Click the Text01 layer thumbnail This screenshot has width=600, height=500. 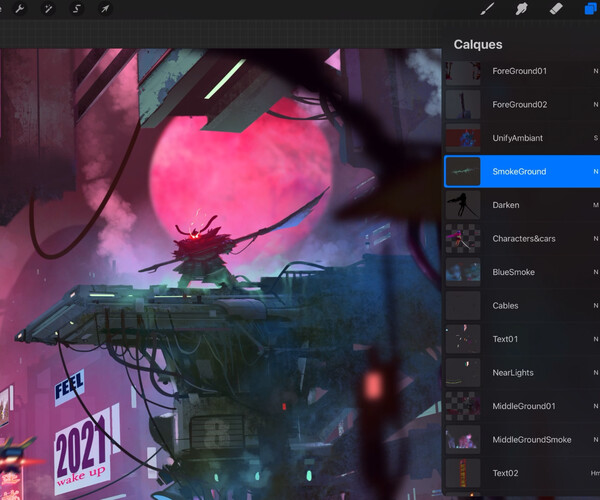pyautogui.click(x=463, y=339)
